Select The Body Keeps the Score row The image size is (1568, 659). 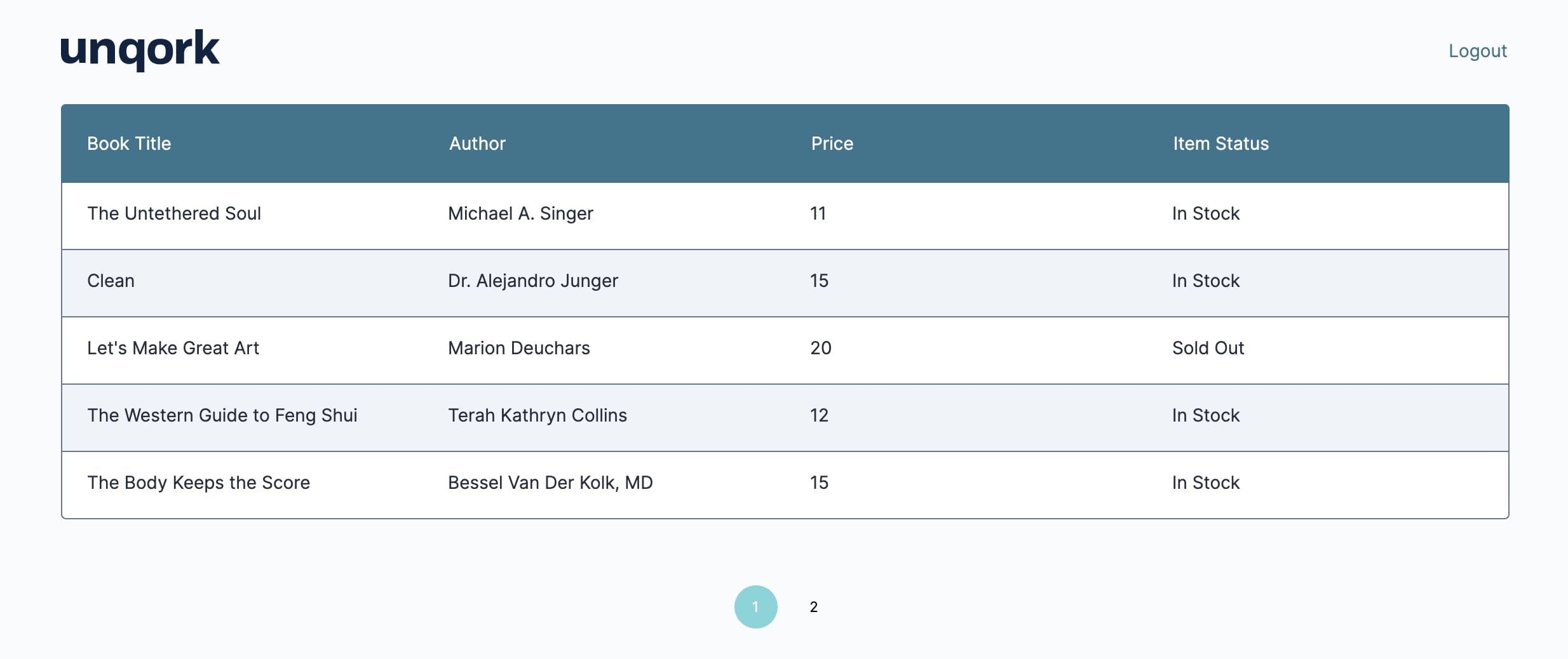click(x=785, y=485)
